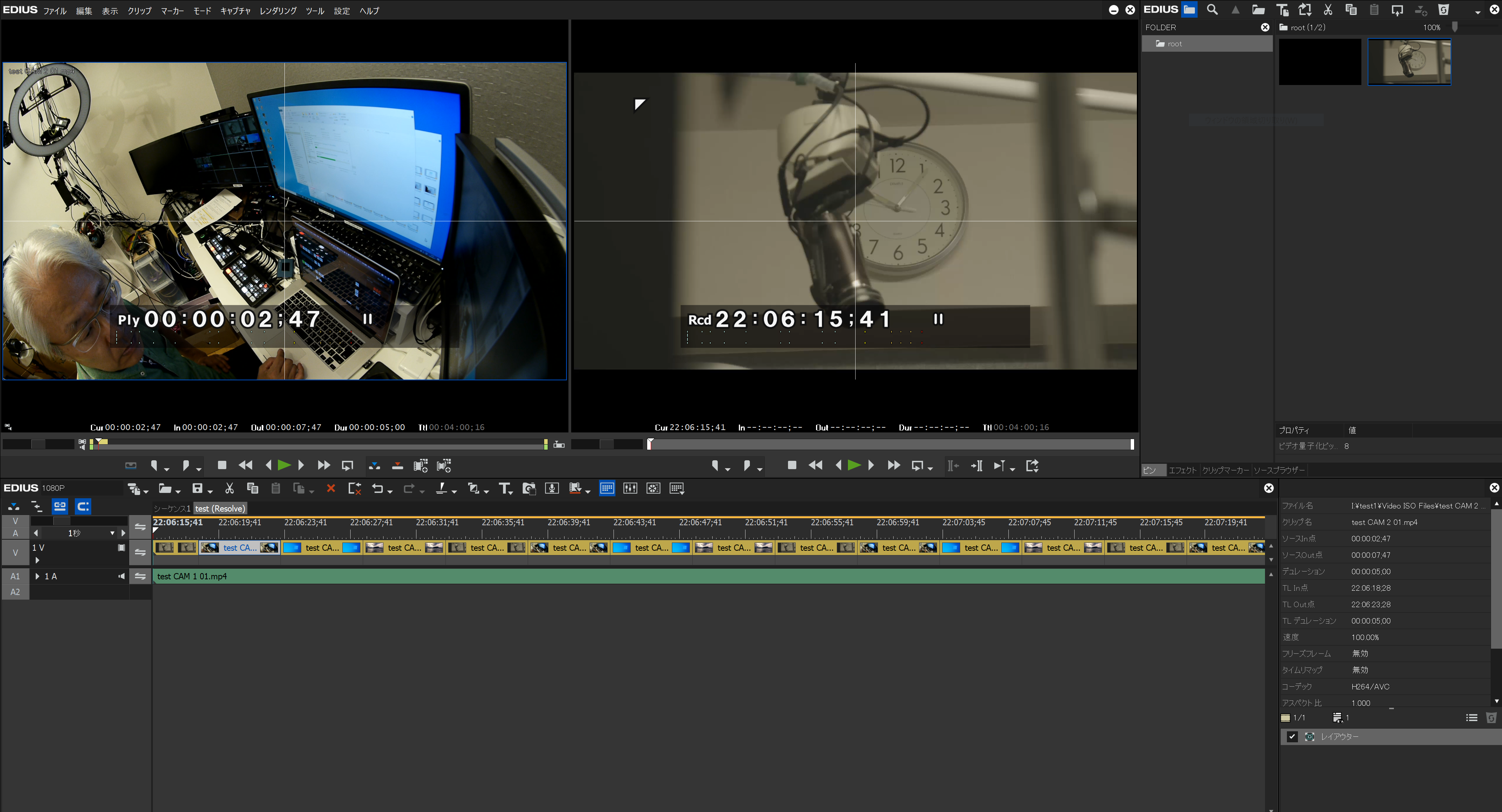
Task: Mute the 1 A audio track
Action: click(x=121, y=577)
